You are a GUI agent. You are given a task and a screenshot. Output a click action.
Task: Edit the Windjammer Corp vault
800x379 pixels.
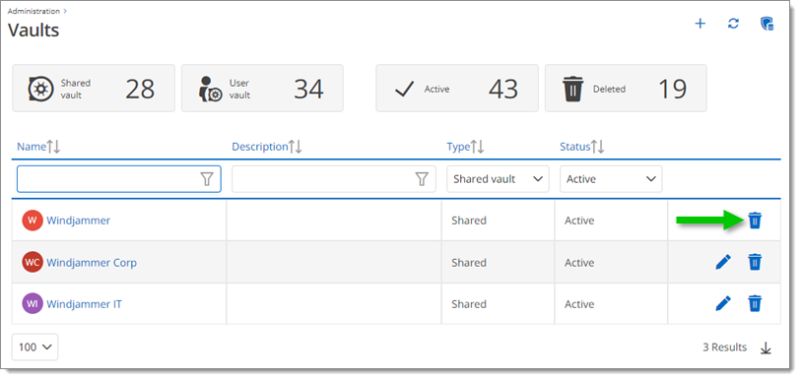723,262
